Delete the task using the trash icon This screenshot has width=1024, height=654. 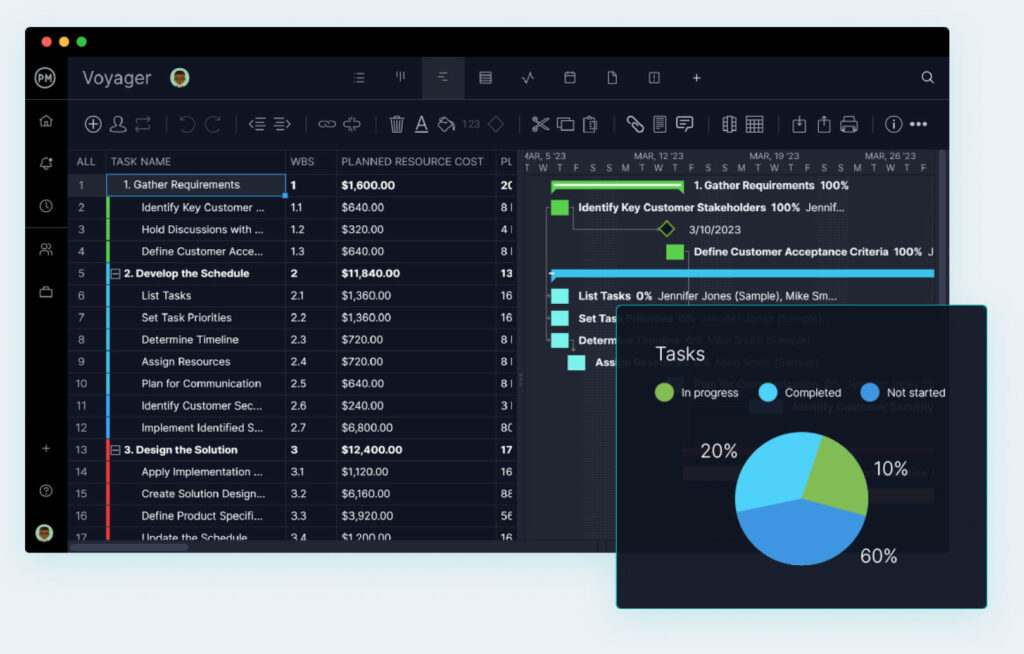point(396,124)
